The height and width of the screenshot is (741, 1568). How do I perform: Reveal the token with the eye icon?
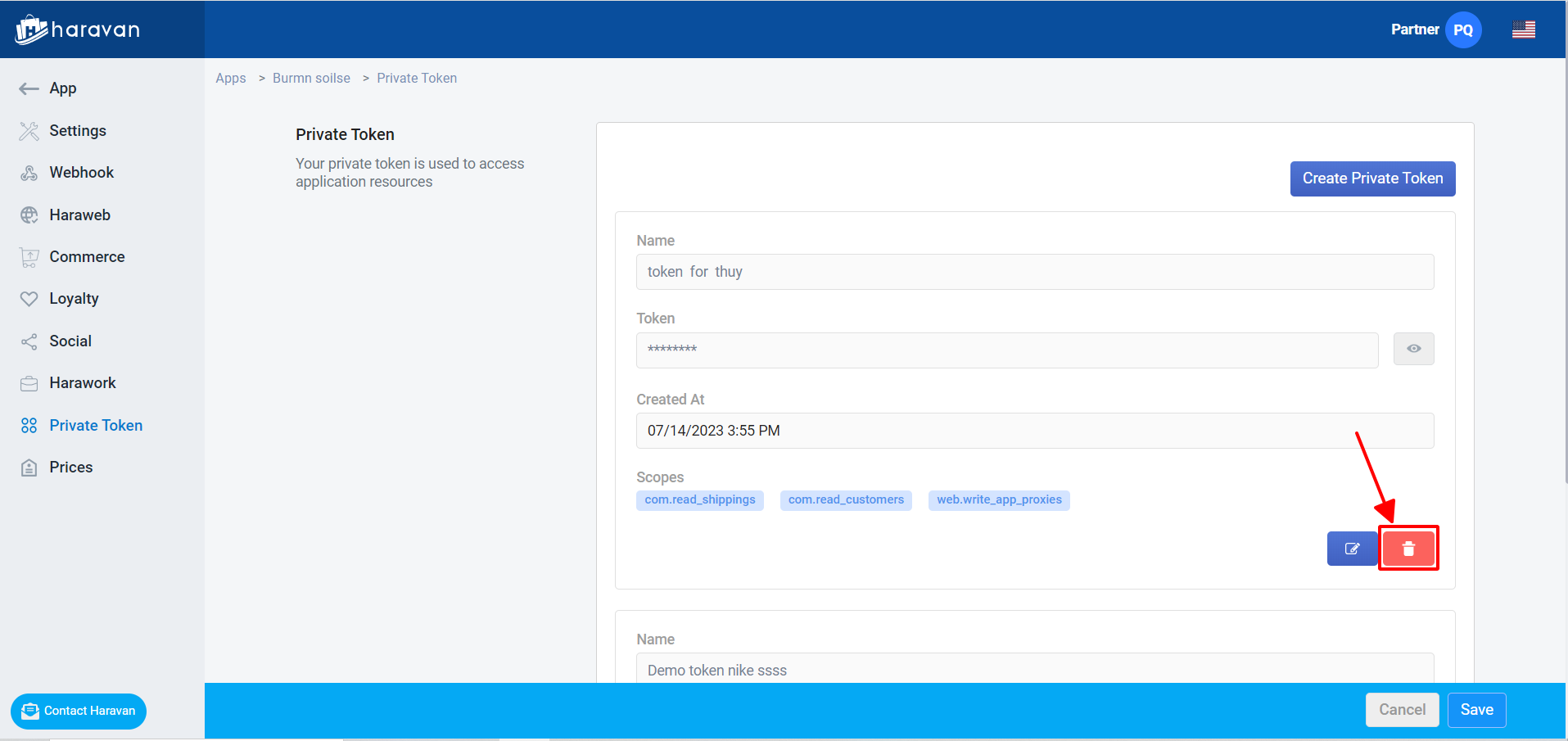point(1413,349)
